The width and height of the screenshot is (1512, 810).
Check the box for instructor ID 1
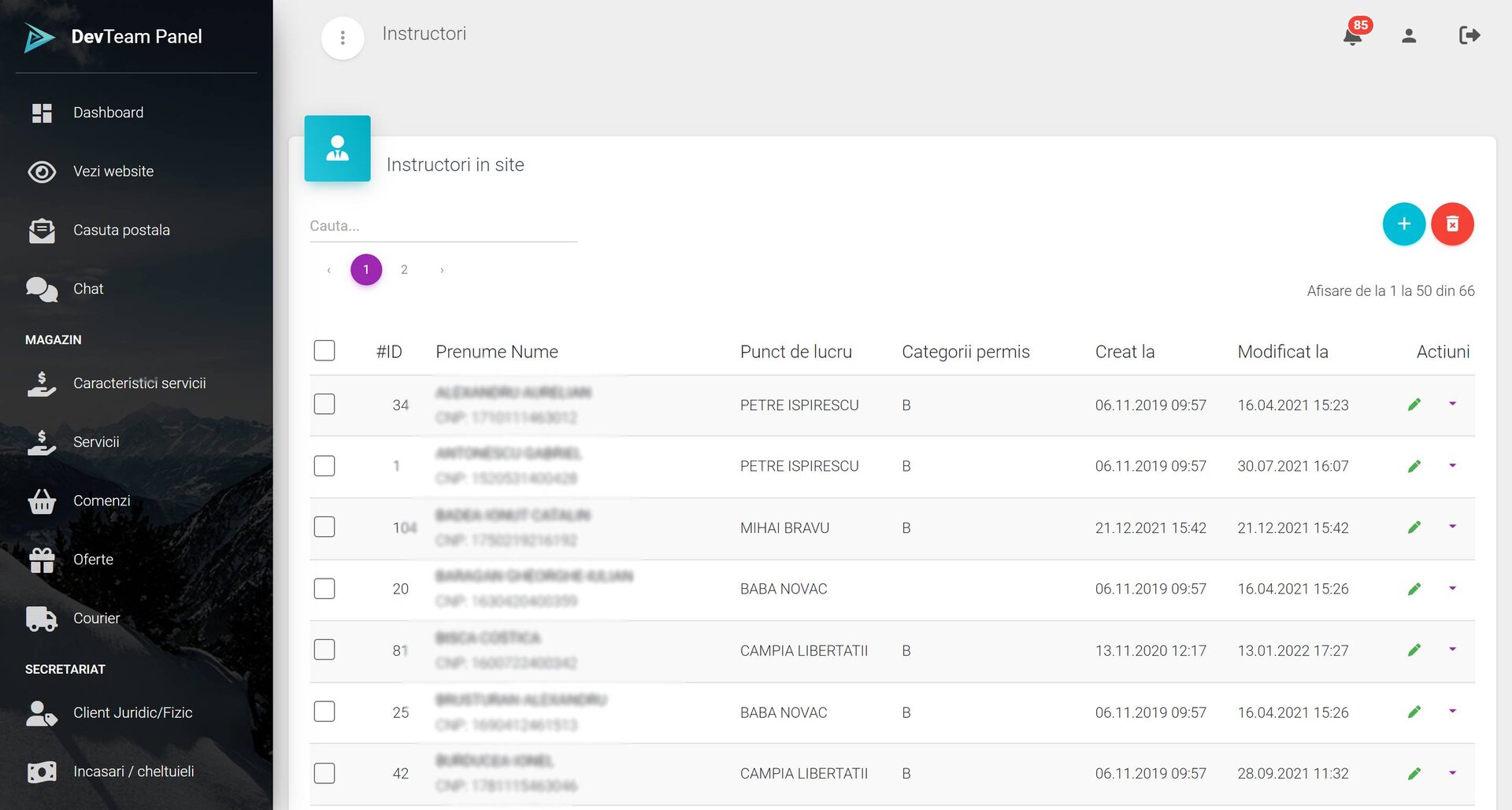[x=324, y=466]
